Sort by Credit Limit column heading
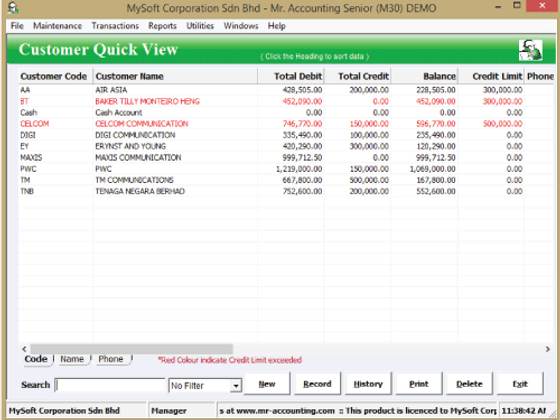 click(491, 76)
